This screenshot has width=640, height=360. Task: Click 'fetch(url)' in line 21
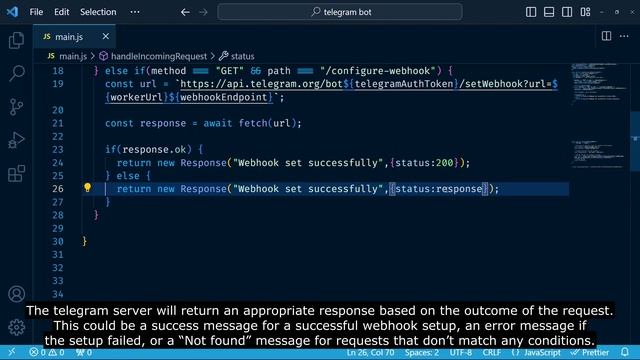pyautogui.click(x=267, y=123)
